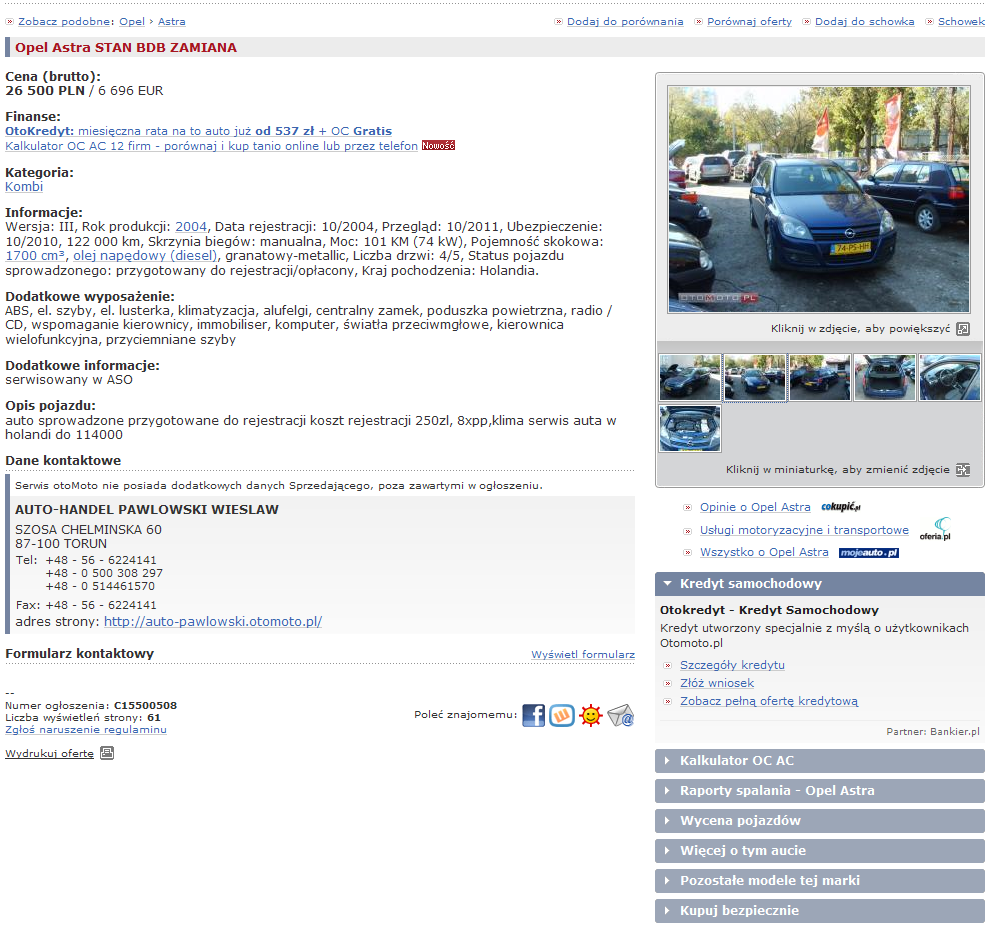Send the offer by email envelope icon

(x=621, y=716)
